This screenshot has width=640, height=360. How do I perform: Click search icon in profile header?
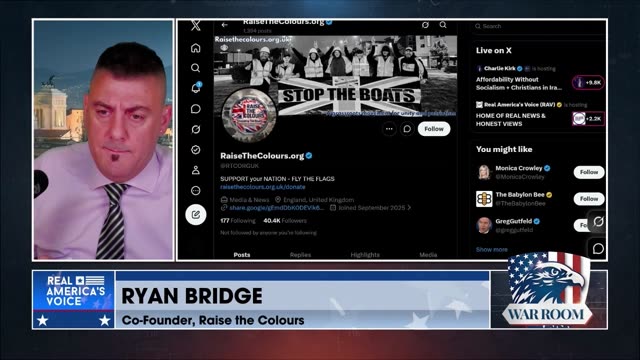pyautogui.click(x=443, y=25)
